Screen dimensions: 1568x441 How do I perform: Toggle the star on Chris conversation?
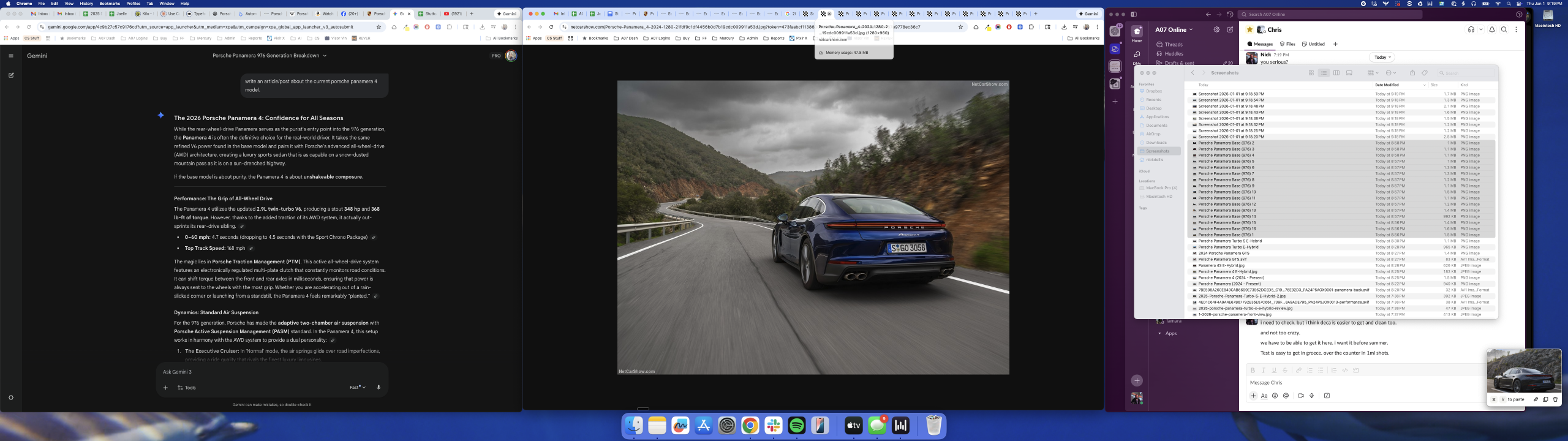[x=1250, y=29]
